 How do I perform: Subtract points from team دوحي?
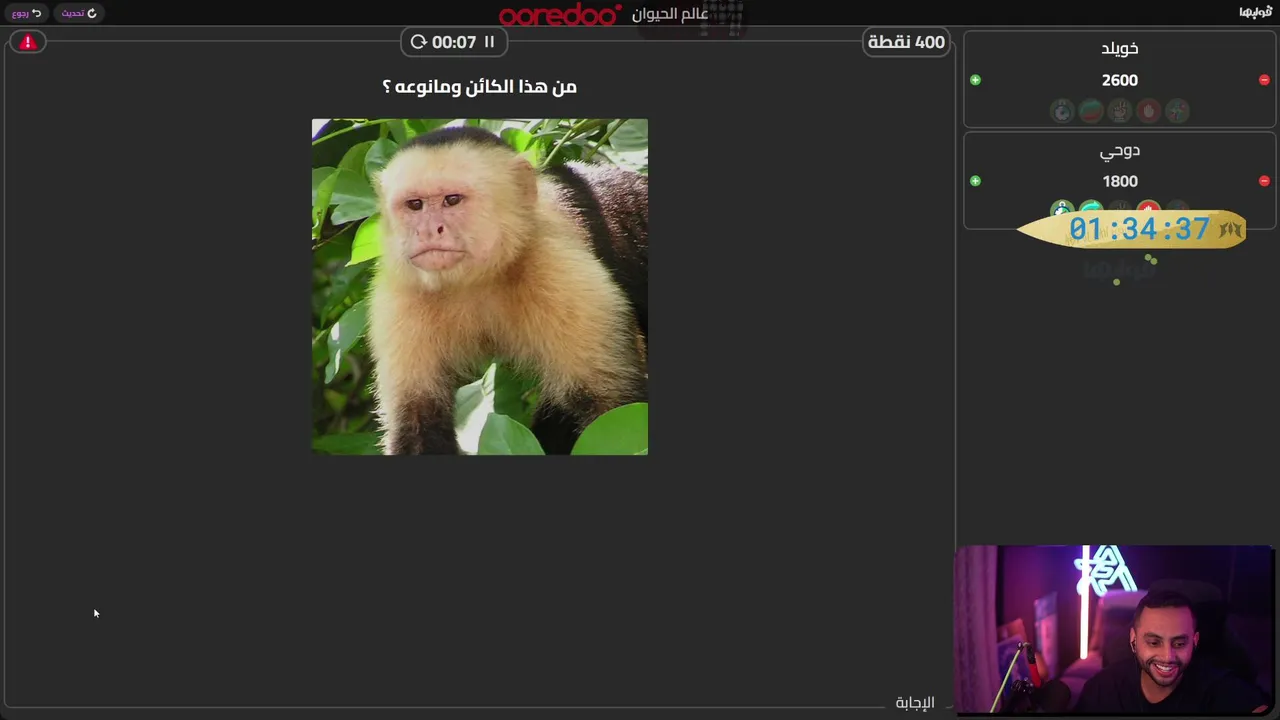coord(1264,181)
